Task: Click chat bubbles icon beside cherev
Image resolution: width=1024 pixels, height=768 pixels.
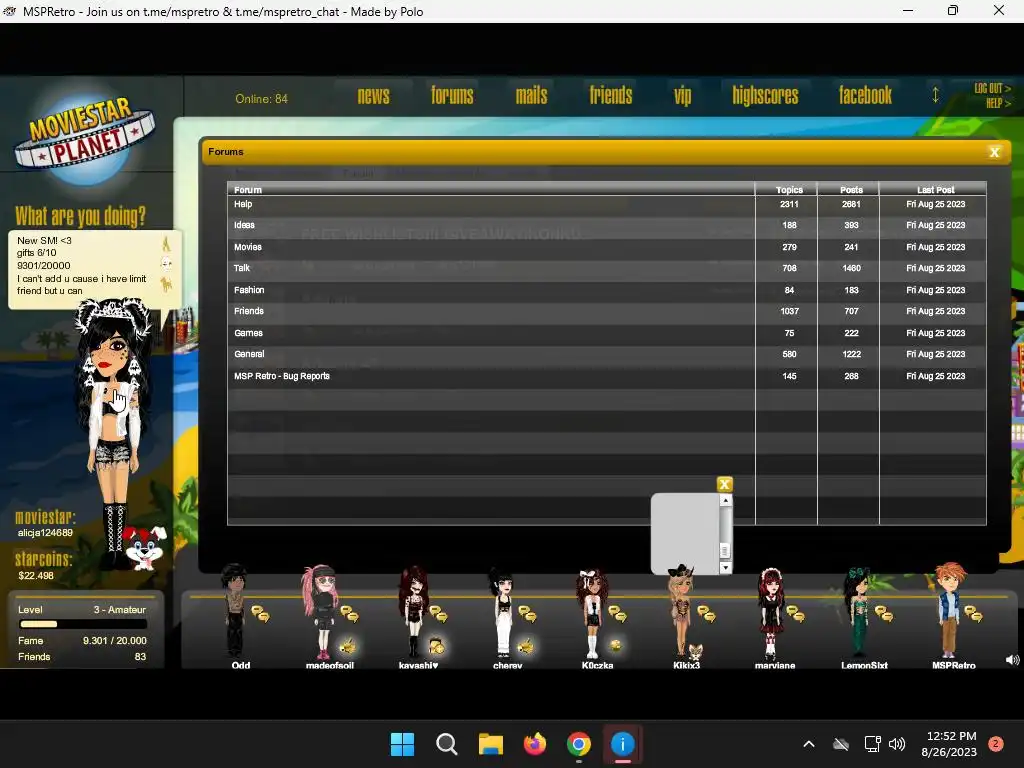Action: 527,614
